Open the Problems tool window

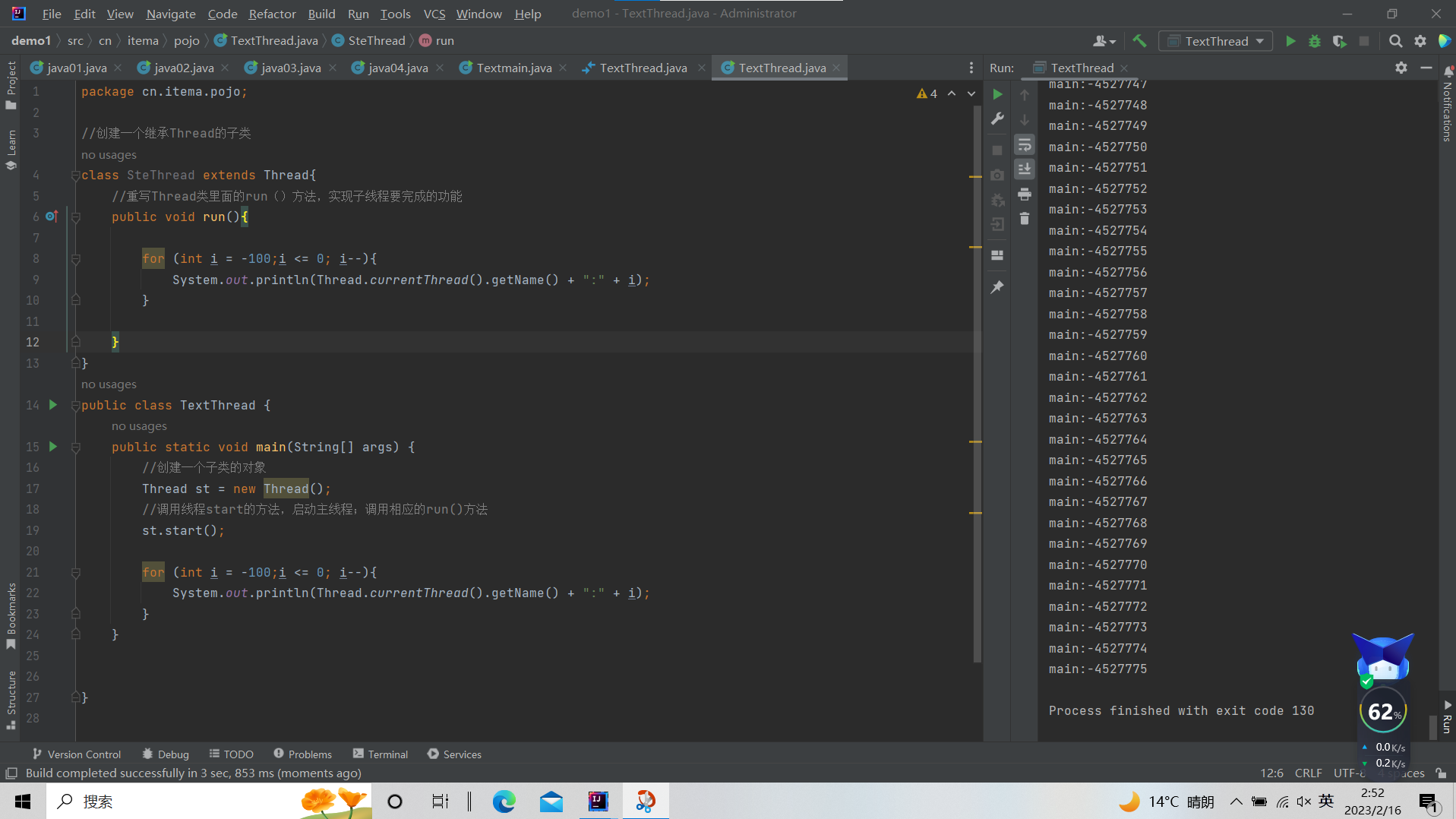(303, 754)
